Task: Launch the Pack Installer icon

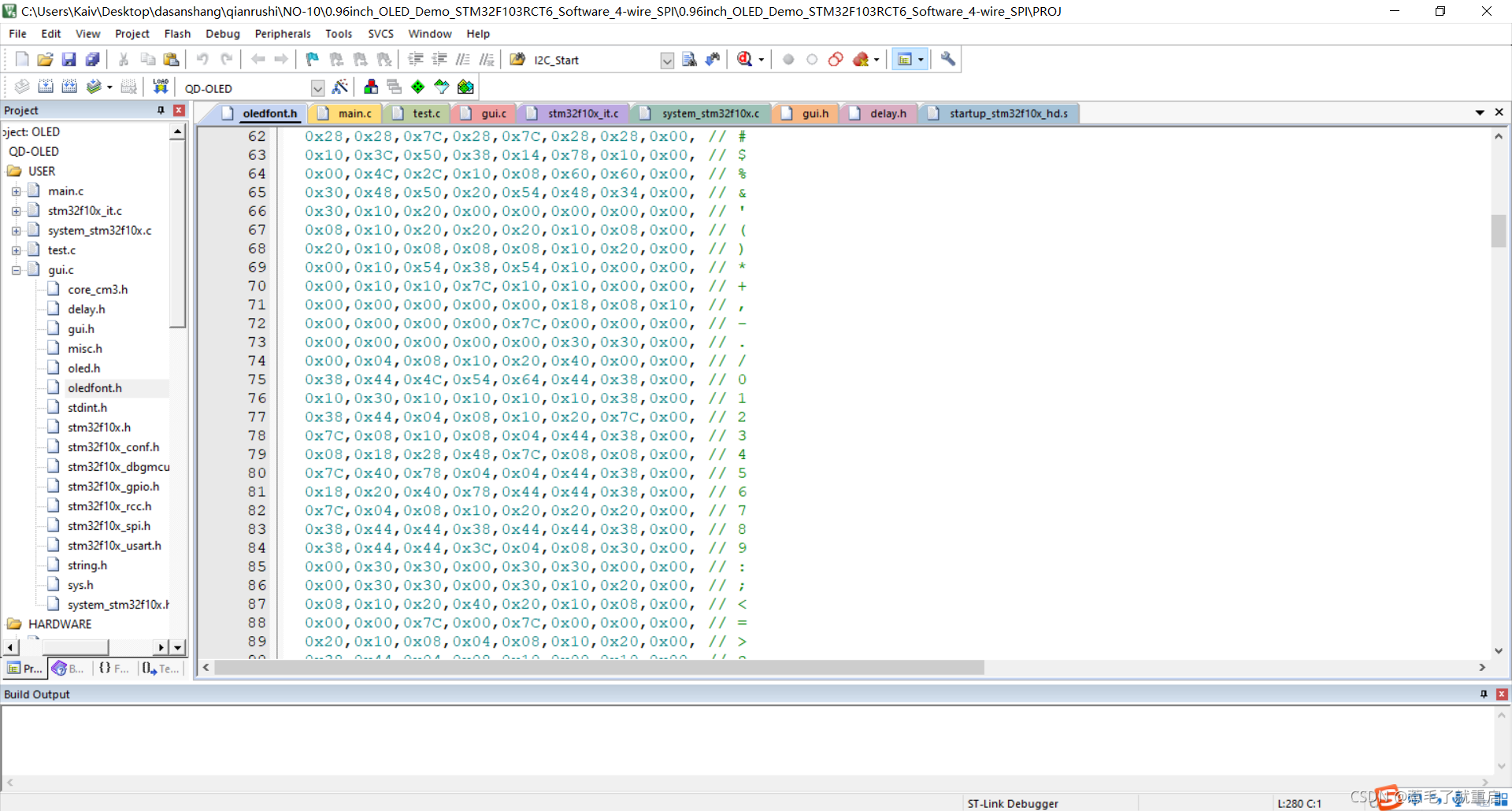Action: [465, 87]
